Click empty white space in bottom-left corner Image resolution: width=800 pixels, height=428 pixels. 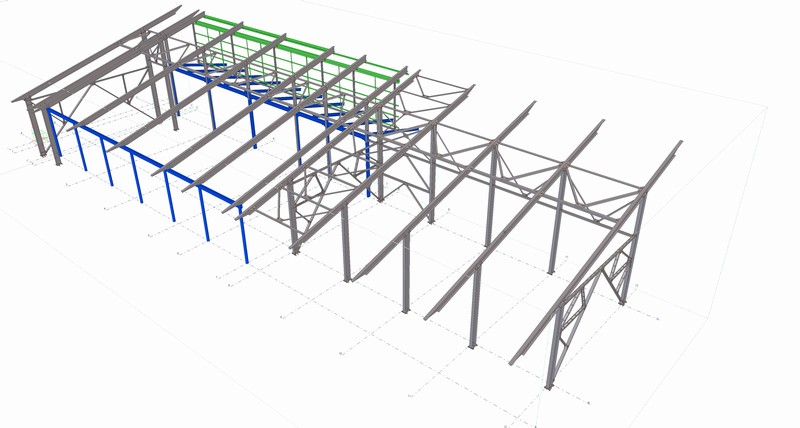pos(60,380)
